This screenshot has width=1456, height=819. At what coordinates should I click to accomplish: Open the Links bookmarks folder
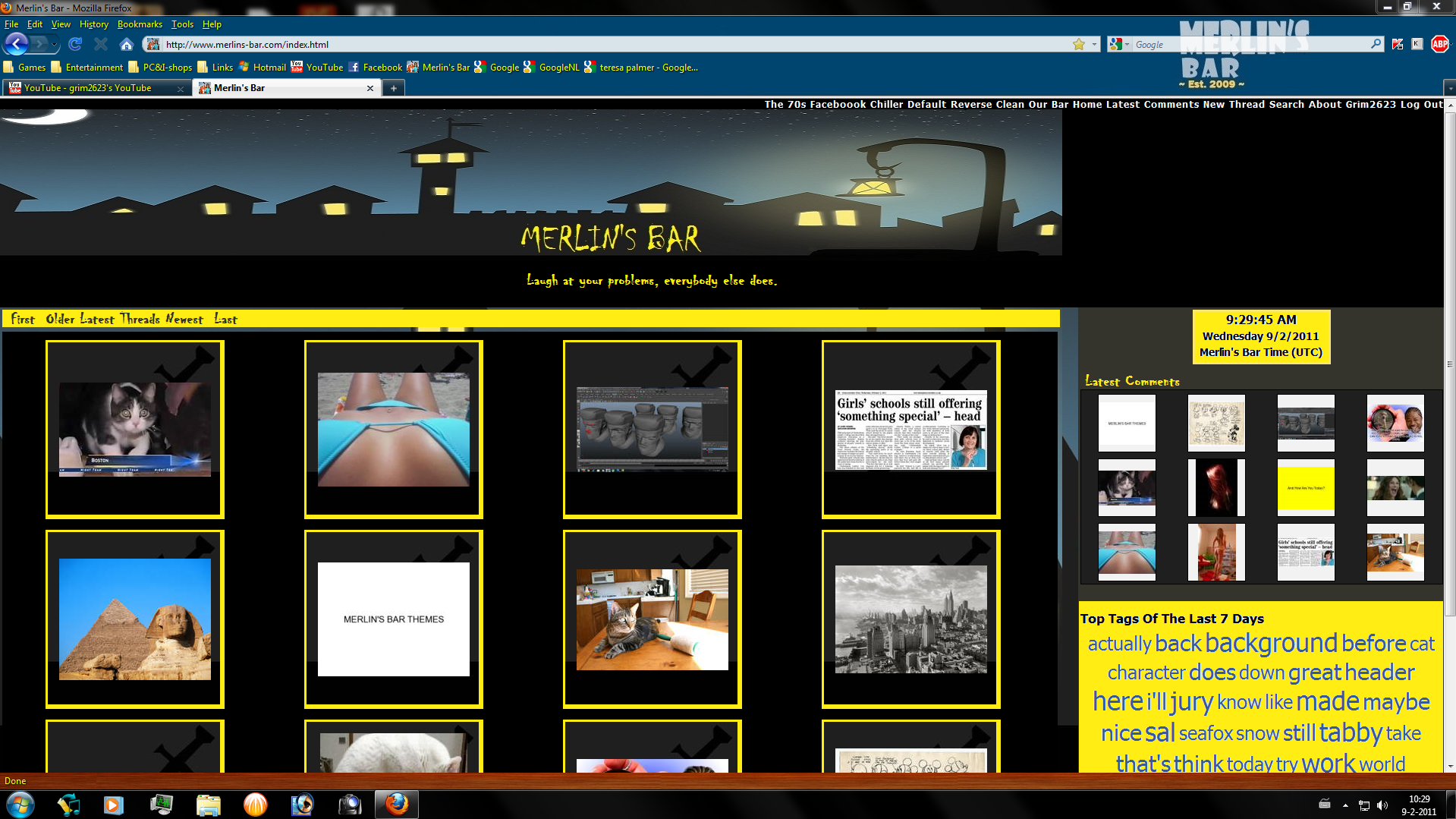(x=215, y=67)
